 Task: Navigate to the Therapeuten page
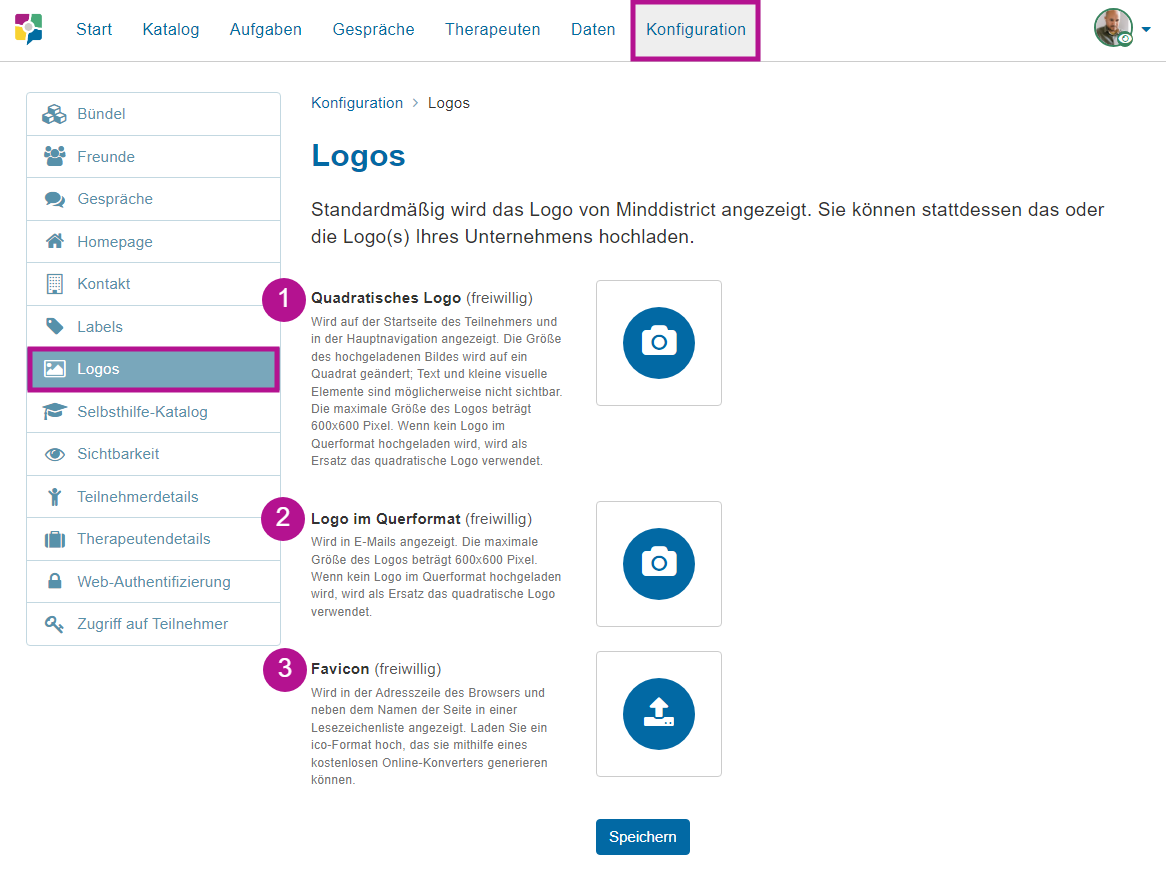point(492,30)
